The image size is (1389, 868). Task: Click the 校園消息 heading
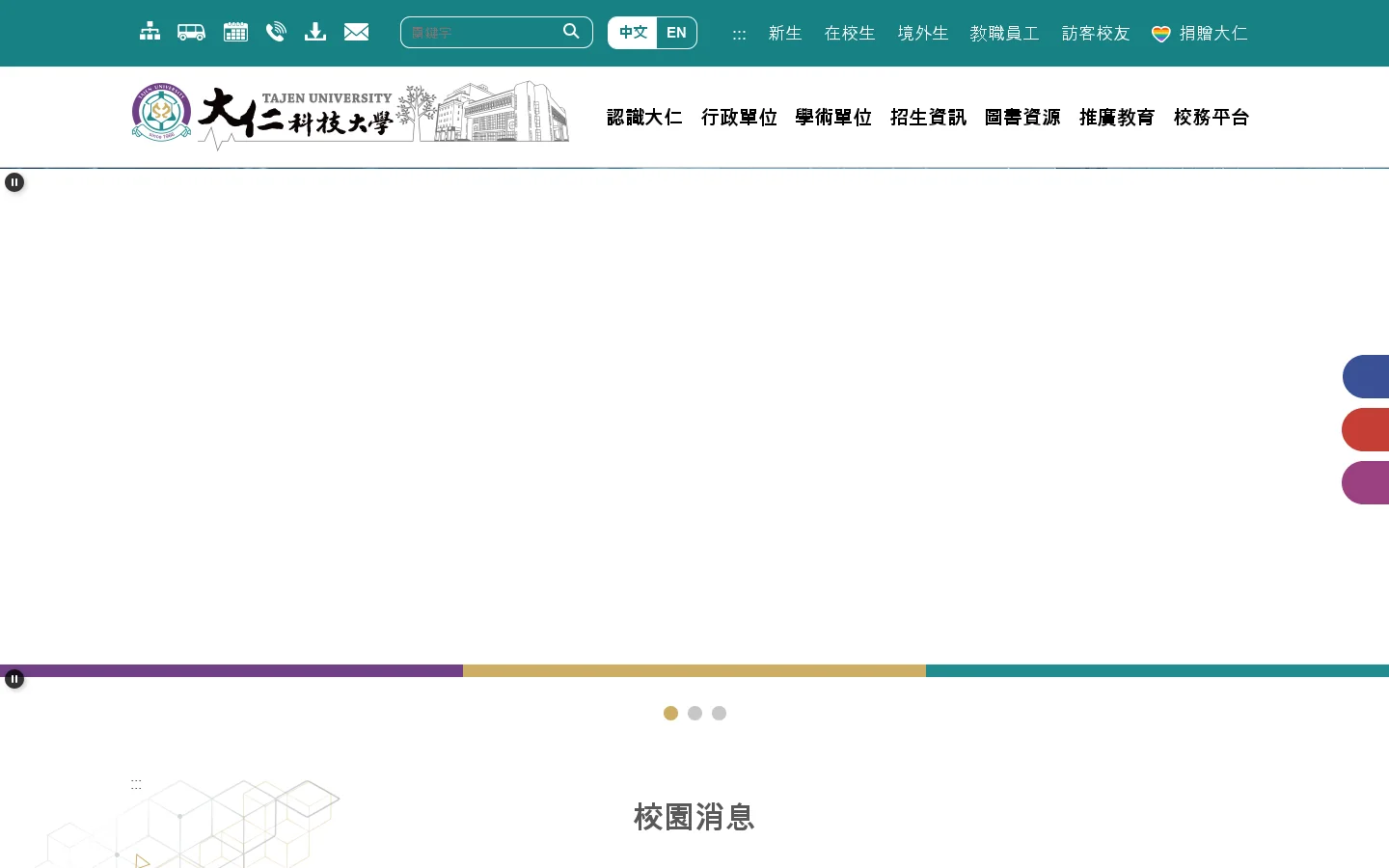click(694, 818)
